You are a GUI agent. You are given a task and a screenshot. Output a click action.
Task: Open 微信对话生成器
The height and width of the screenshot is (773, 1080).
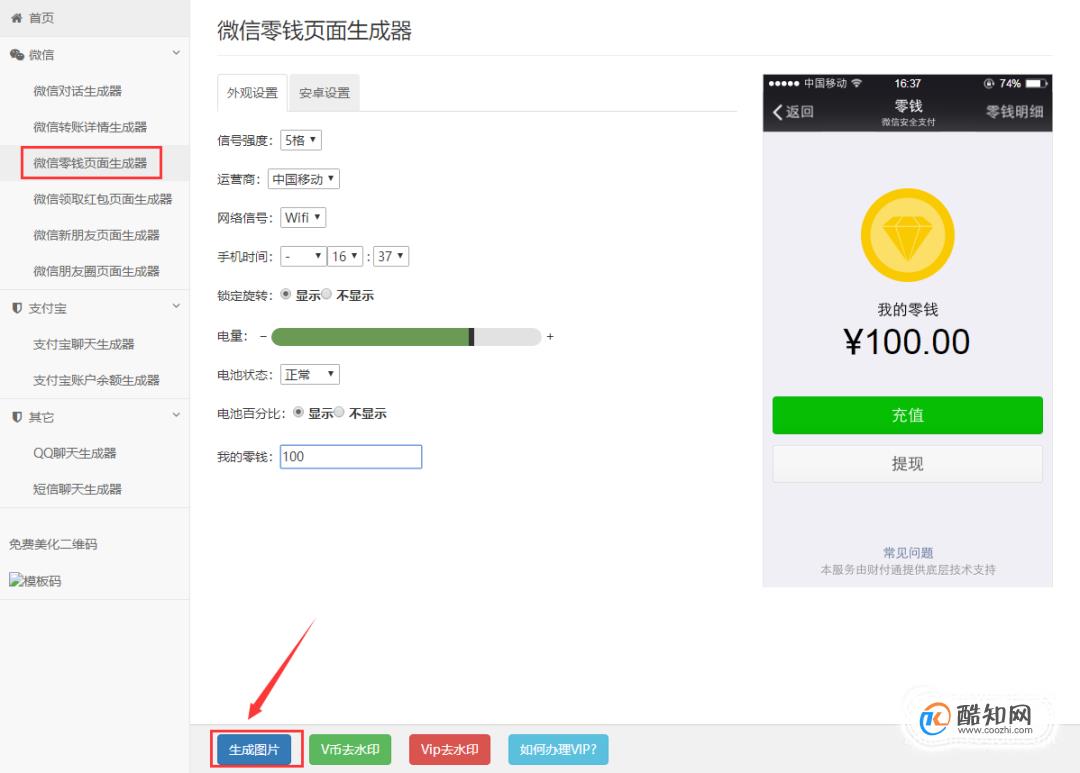[x=77, y=91]
